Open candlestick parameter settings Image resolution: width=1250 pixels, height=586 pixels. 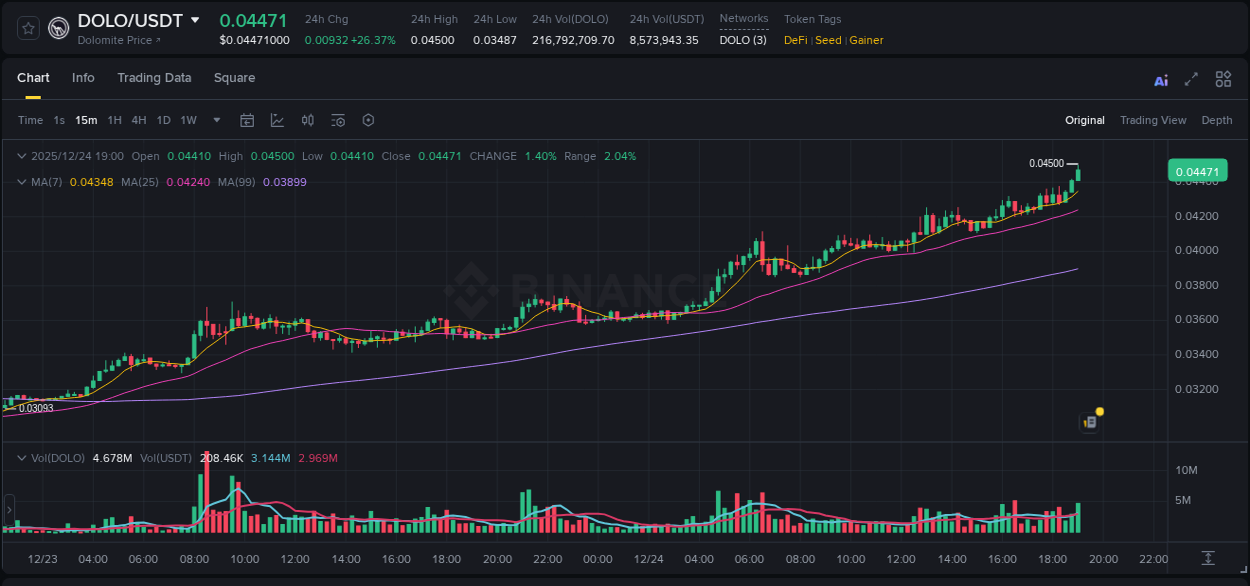(x=308, y=119)
